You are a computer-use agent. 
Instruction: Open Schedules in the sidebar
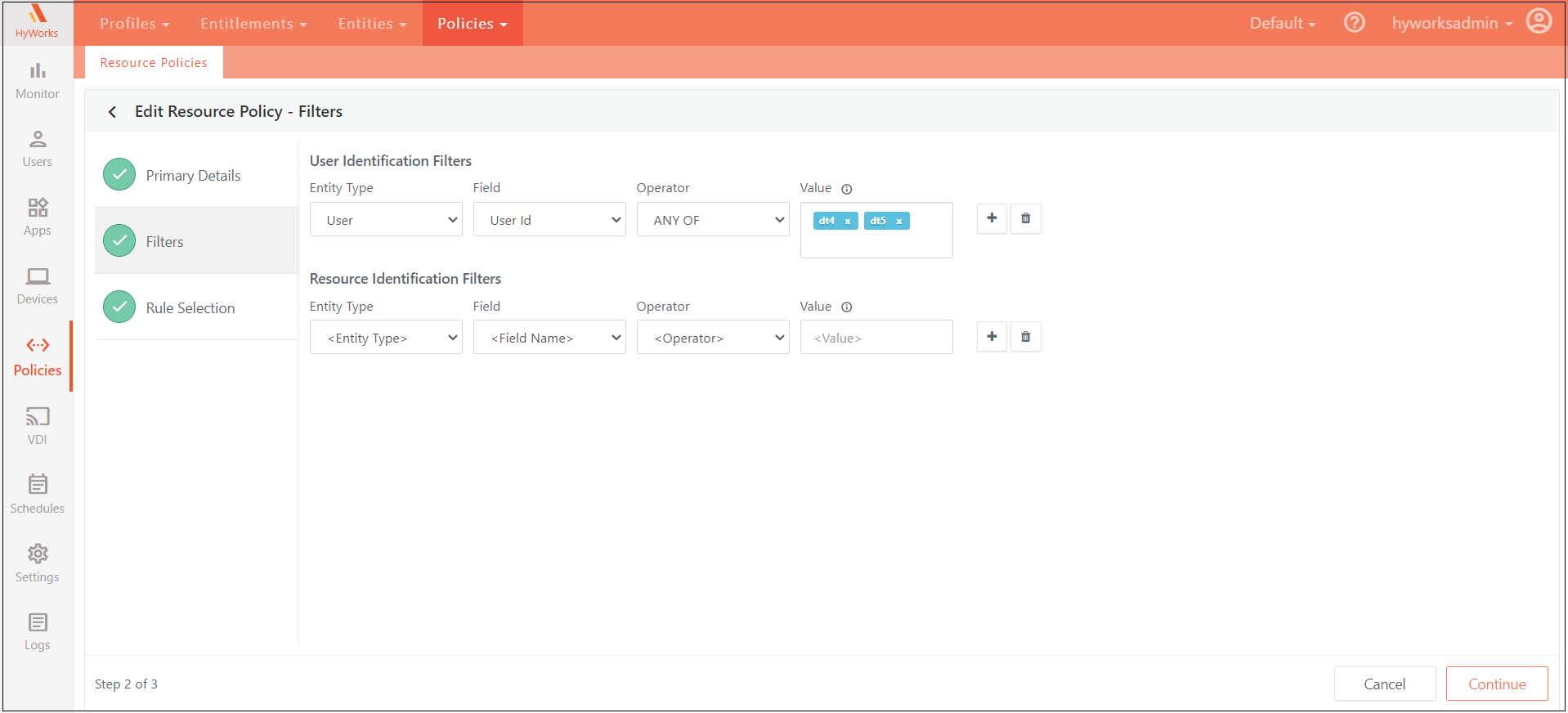pyautogui.click(x=38, y=495)
